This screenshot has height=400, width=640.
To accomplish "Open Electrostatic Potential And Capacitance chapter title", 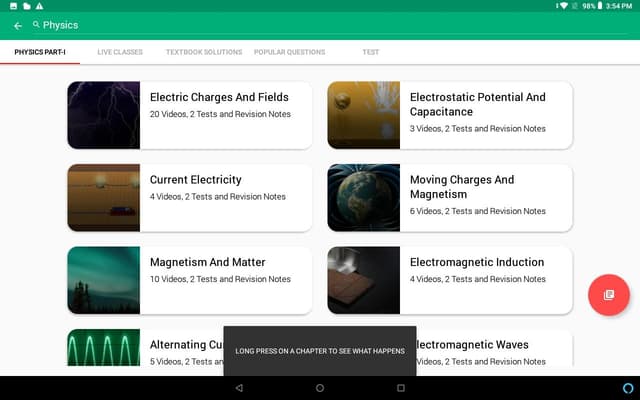I will 478,104.
